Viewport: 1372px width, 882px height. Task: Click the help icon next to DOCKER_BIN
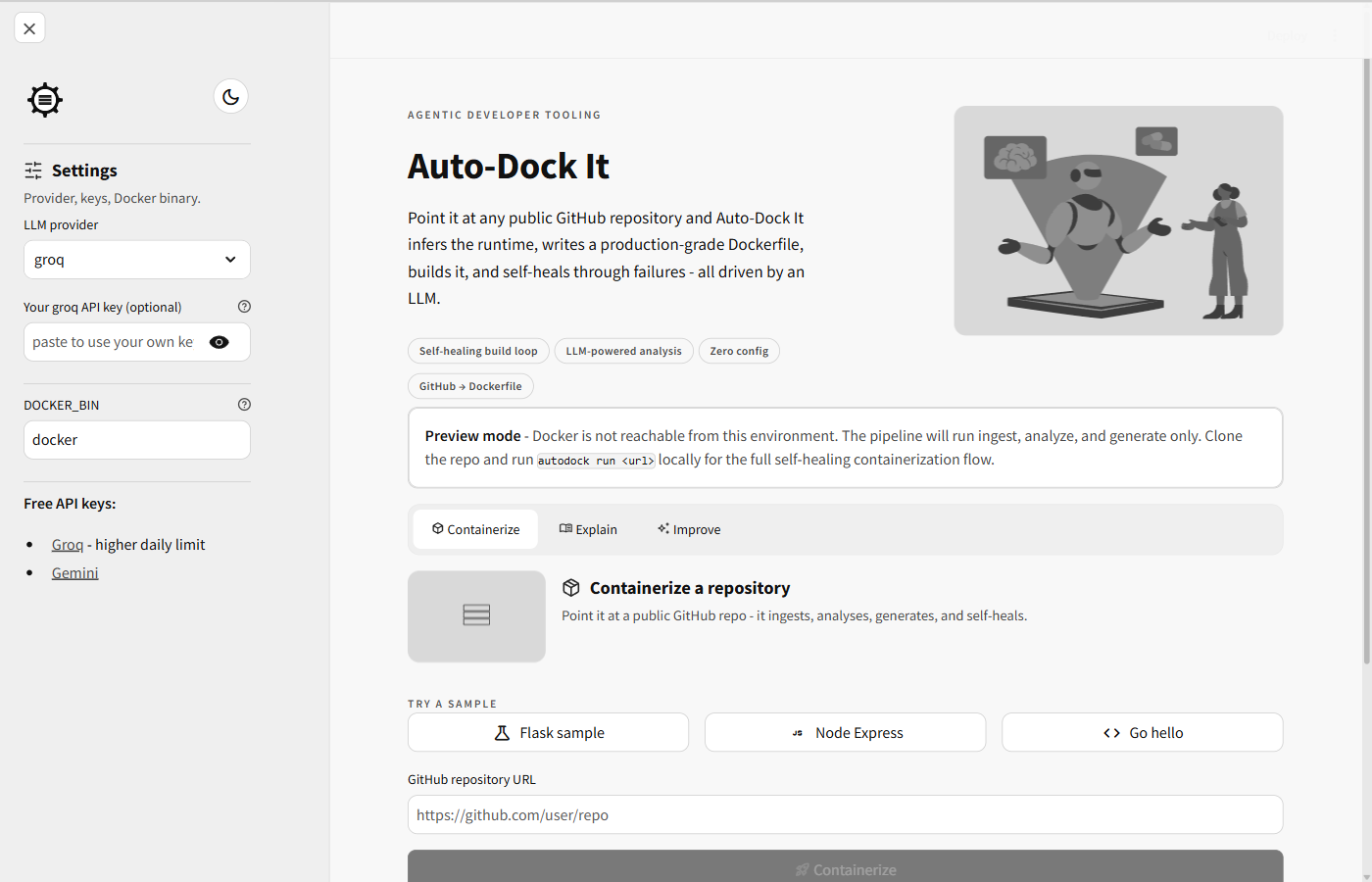point(244,405)
